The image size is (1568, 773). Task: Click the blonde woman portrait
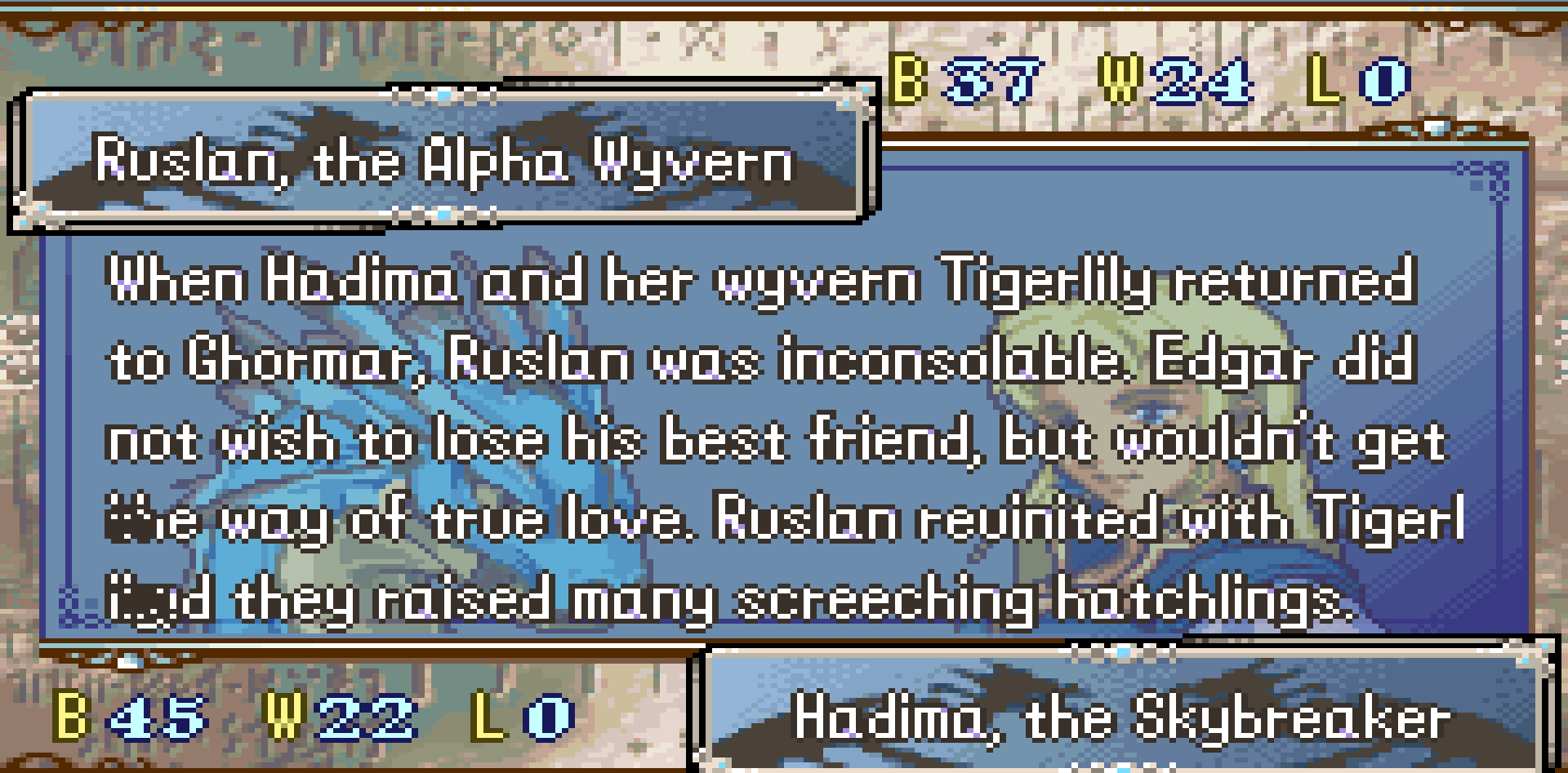[1143, 457]
